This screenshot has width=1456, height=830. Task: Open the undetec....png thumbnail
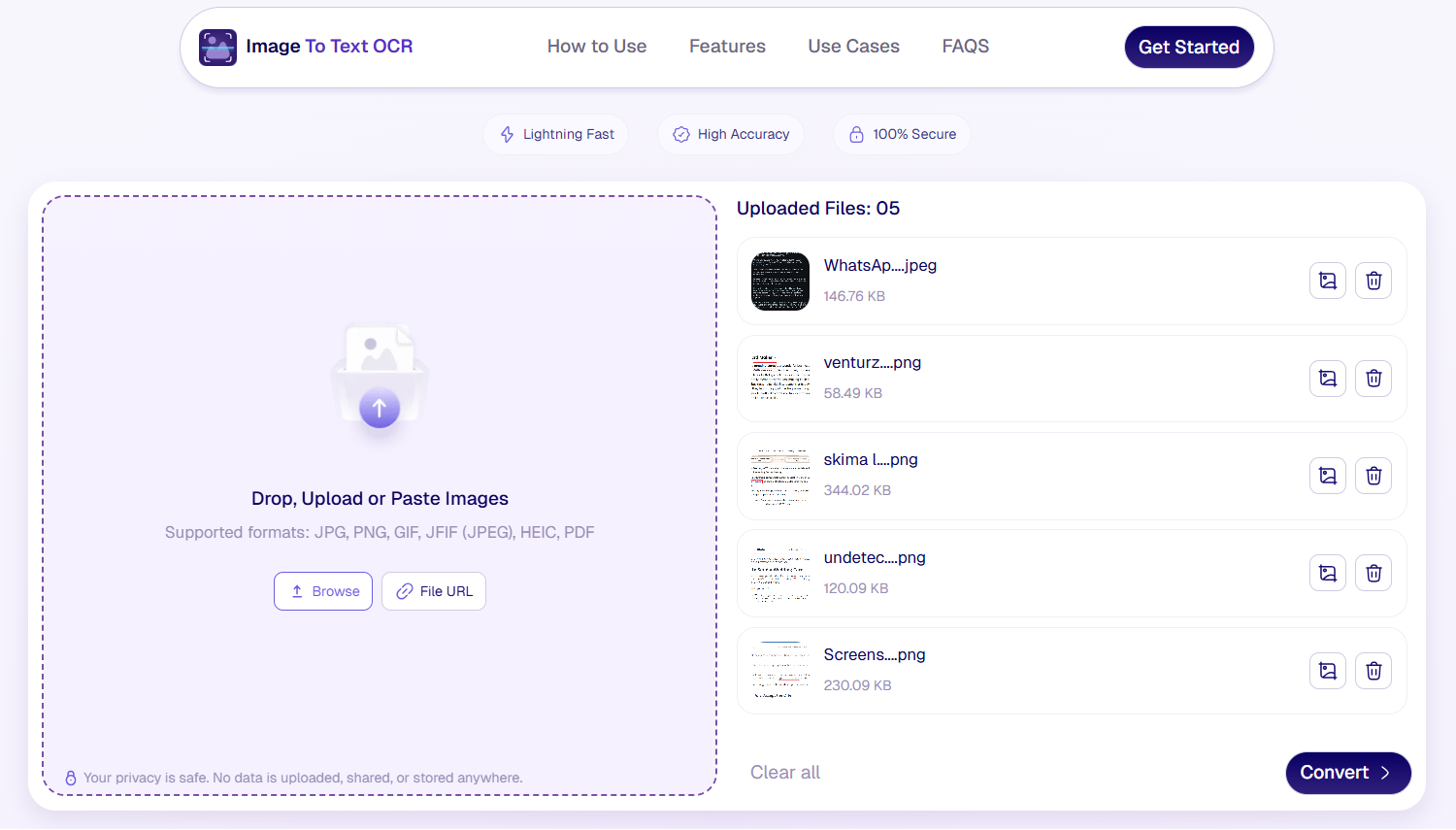(x=780, y=573)
